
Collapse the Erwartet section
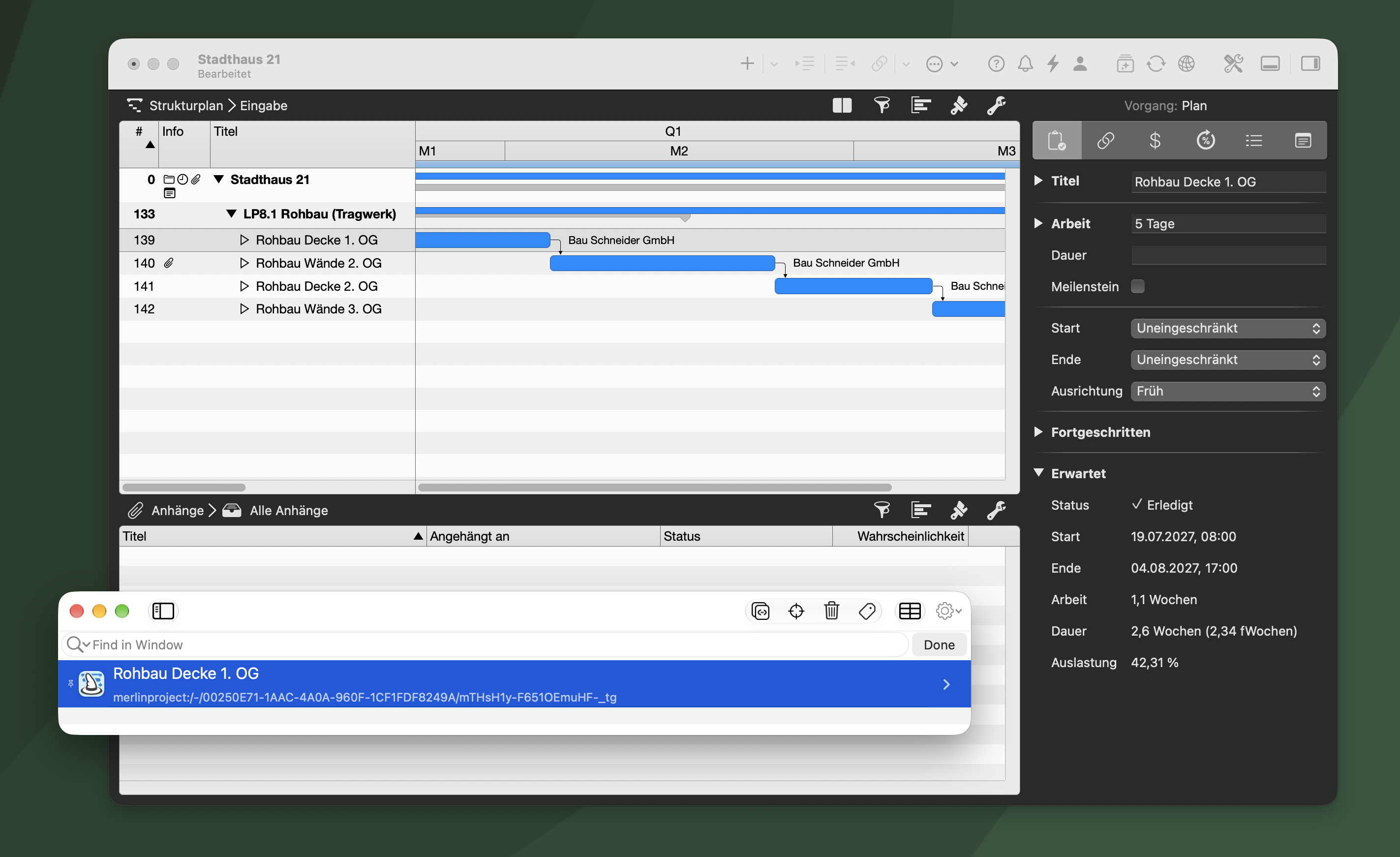click(1038, 473)
